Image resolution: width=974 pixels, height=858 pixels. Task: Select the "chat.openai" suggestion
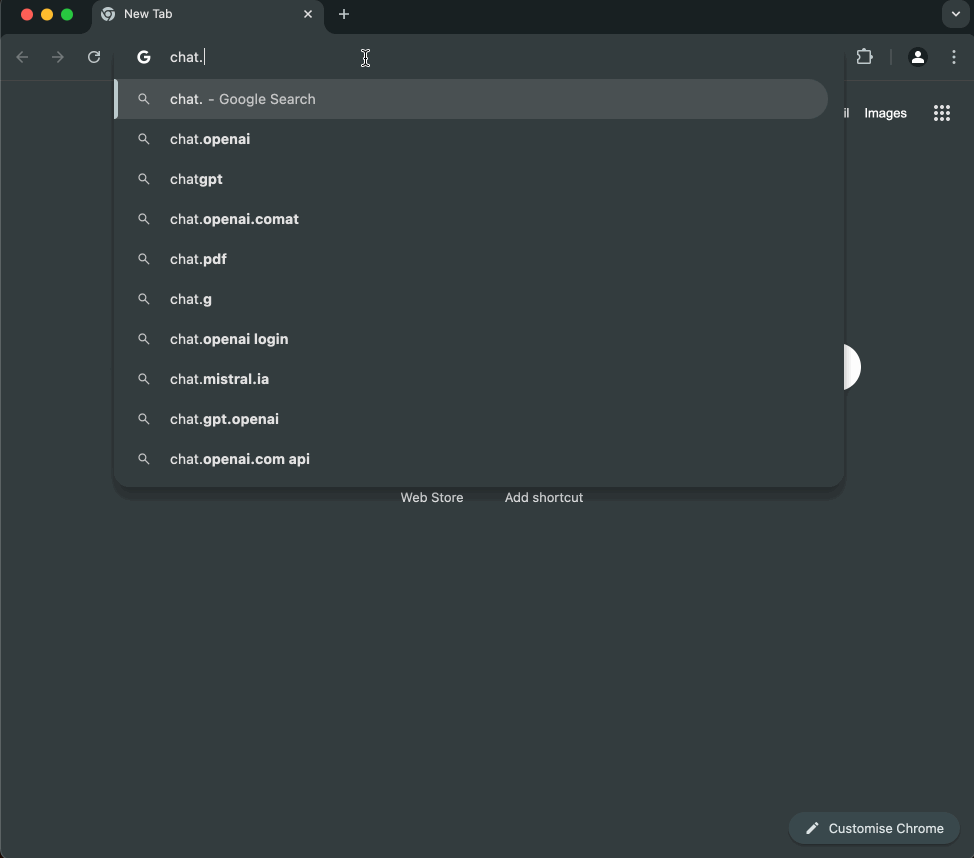point(210,139)
